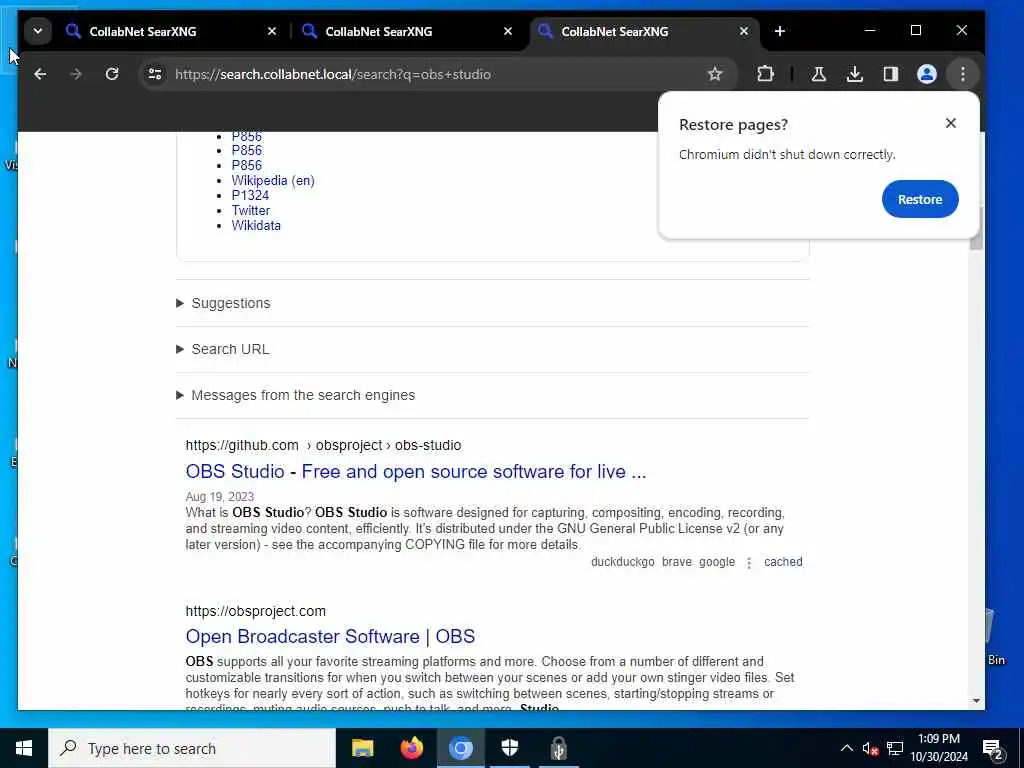Close the first CollabNet SearXNG tab
This screenshot has height=768, width=1024.
click(272, 31)
